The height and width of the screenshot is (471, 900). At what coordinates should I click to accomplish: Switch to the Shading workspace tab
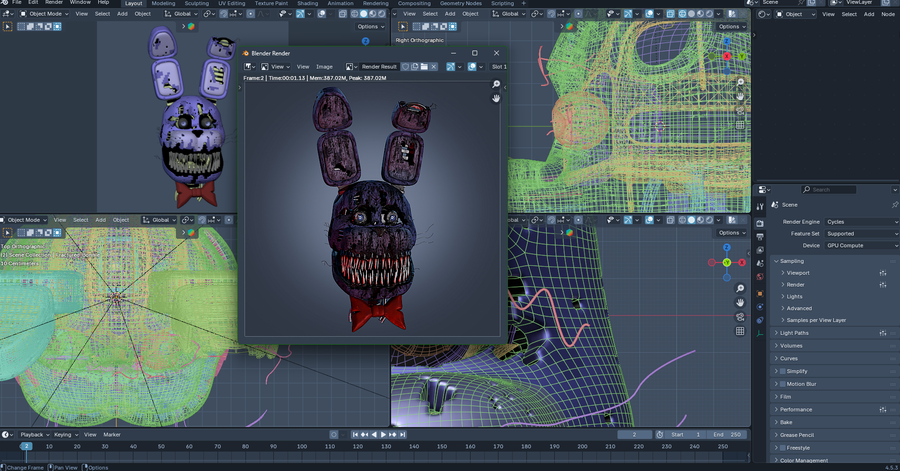pos(307,3)
